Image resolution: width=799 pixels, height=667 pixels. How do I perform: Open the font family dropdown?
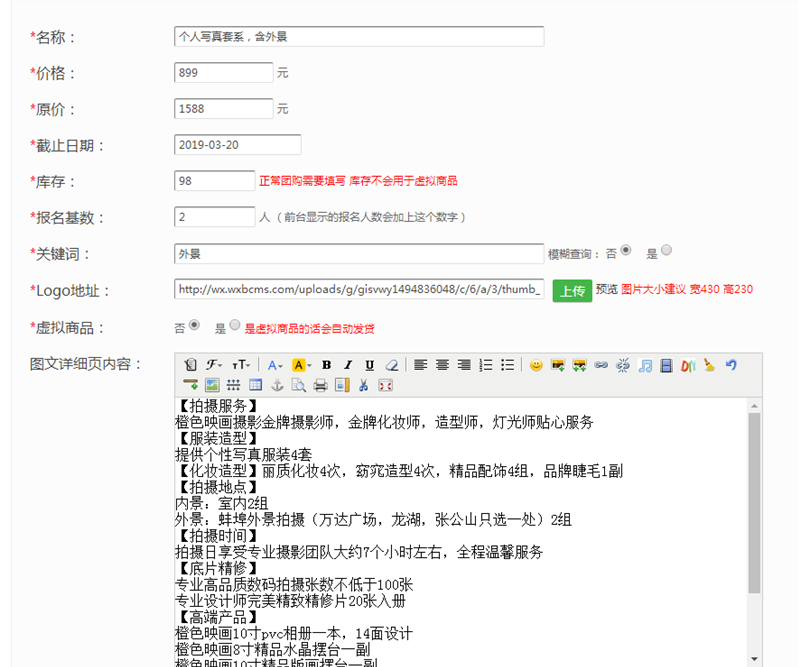[x=215, y=366]
